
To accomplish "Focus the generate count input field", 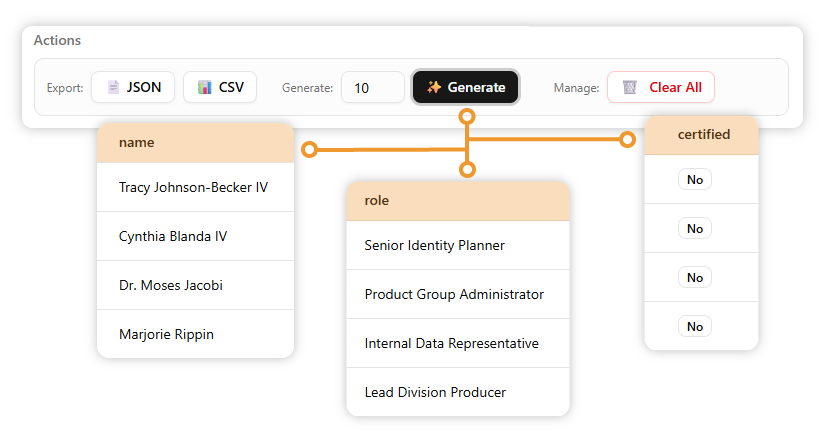I will click(372, 88).
